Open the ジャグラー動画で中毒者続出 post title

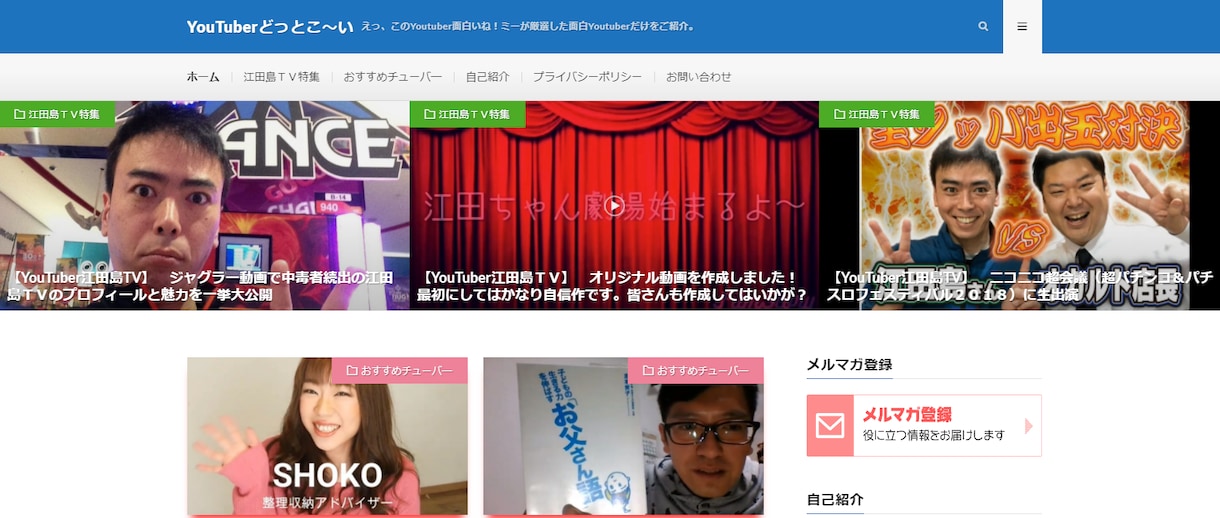coord(202,286)
